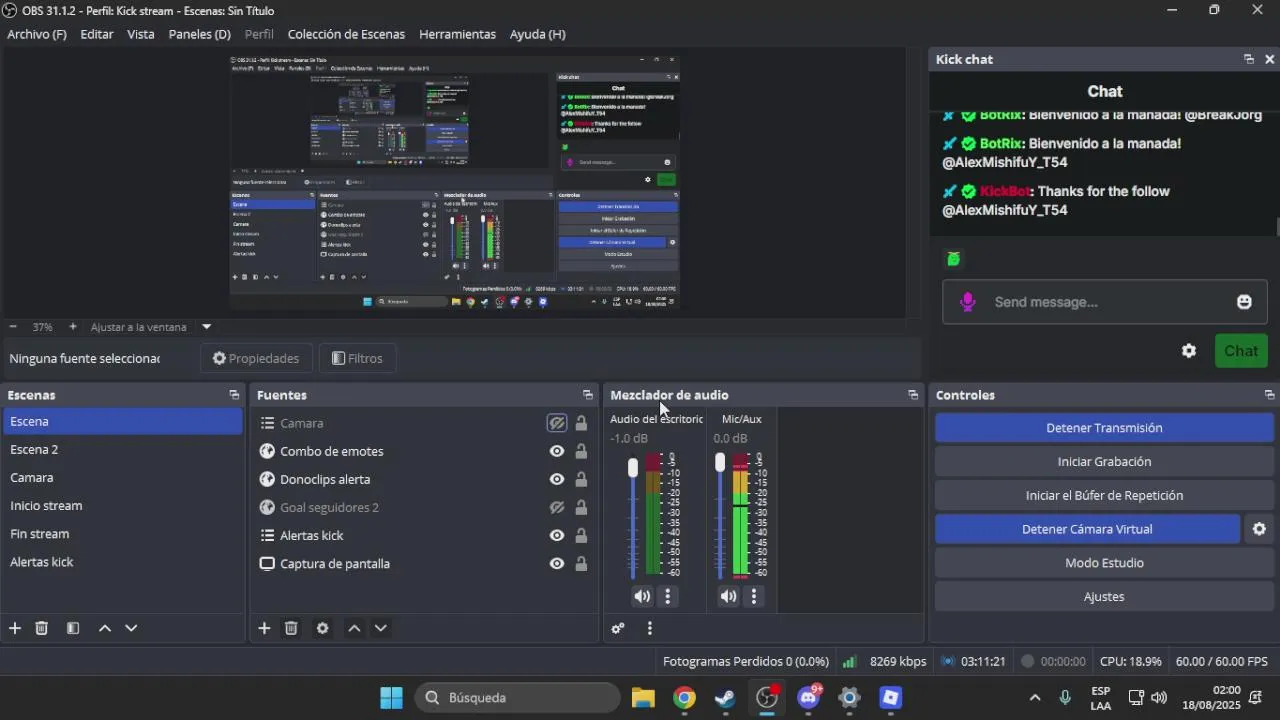
Task: Add a new scene with the plus icon
Action: coord(15,628)
